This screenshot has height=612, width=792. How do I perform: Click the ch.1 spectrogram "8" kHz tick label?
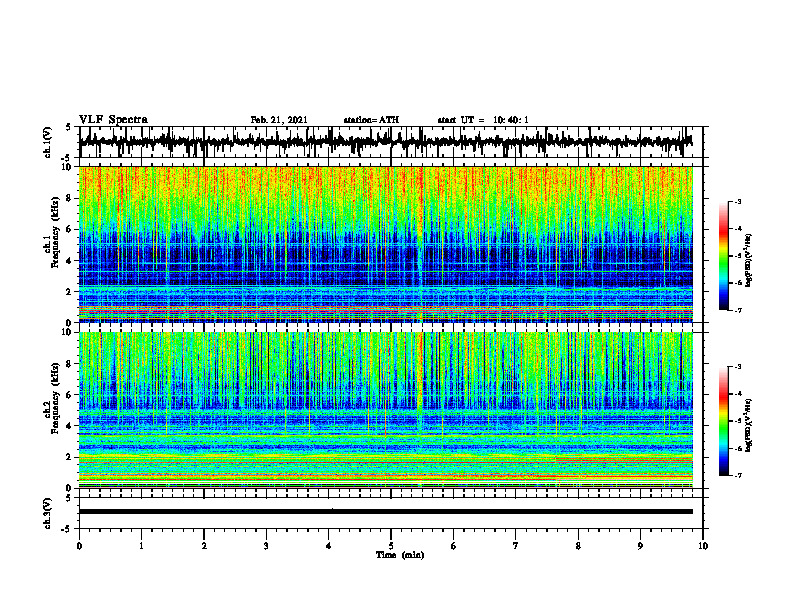(x=70, y=198)
